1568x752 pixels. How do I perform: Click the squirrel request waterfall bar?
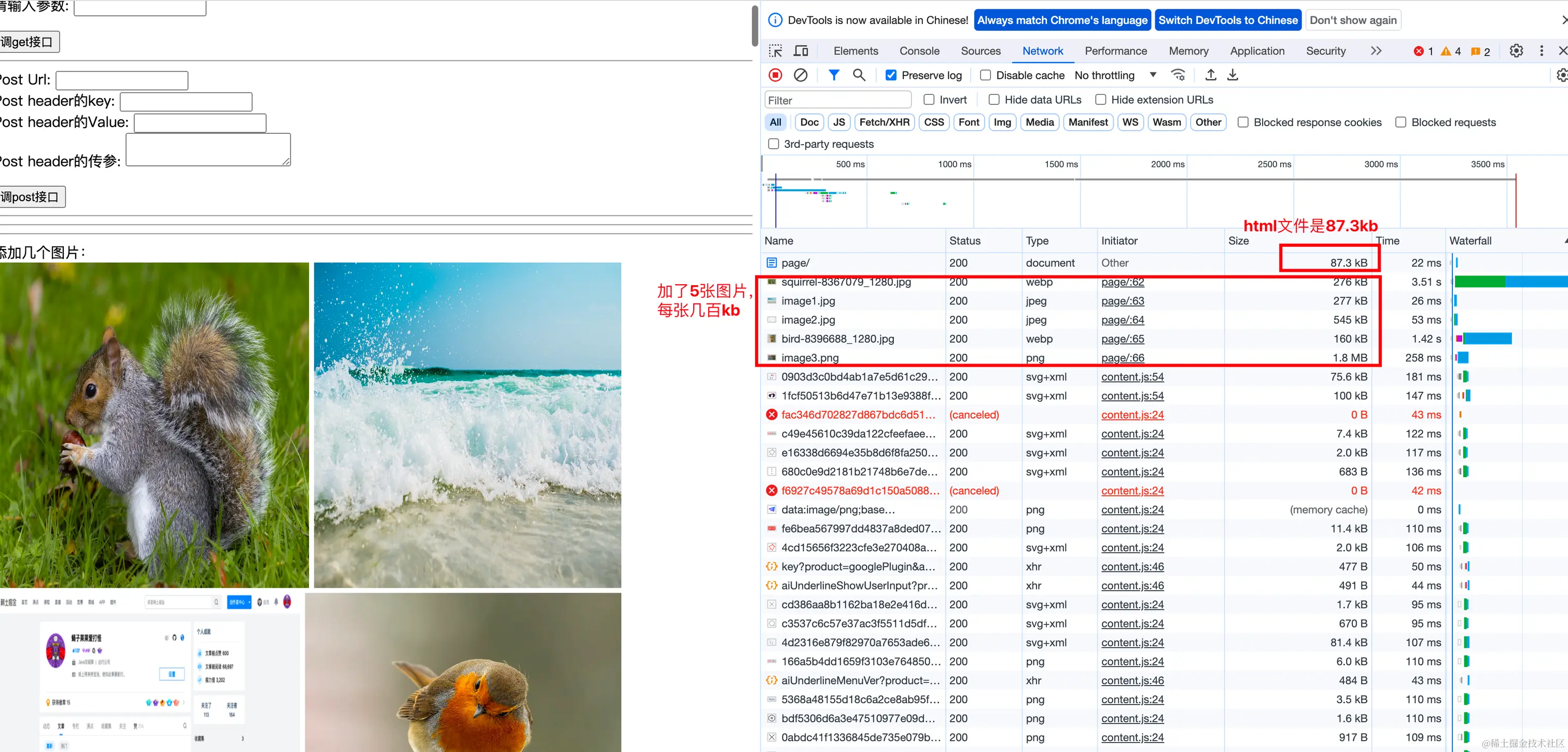1511,282
